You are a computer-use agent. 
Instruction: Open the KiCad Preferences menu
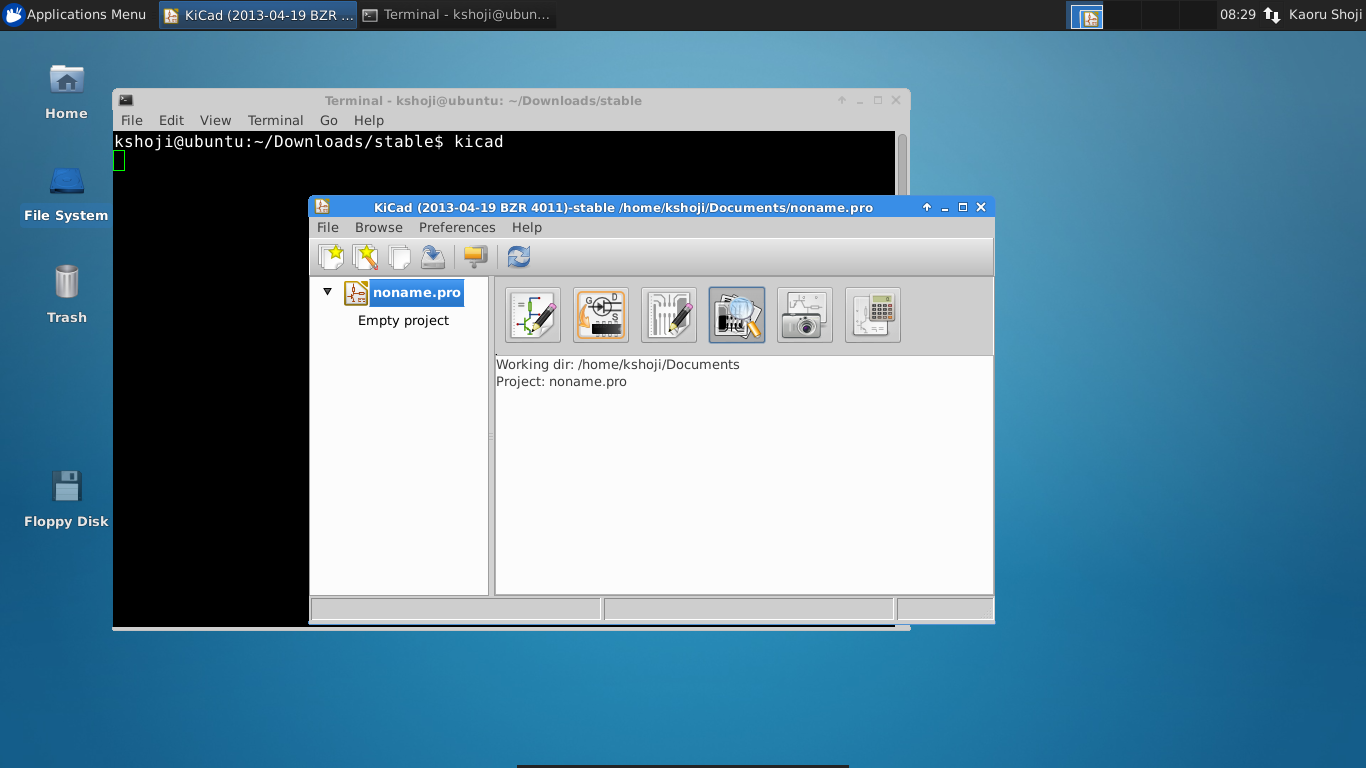point(457,227)
